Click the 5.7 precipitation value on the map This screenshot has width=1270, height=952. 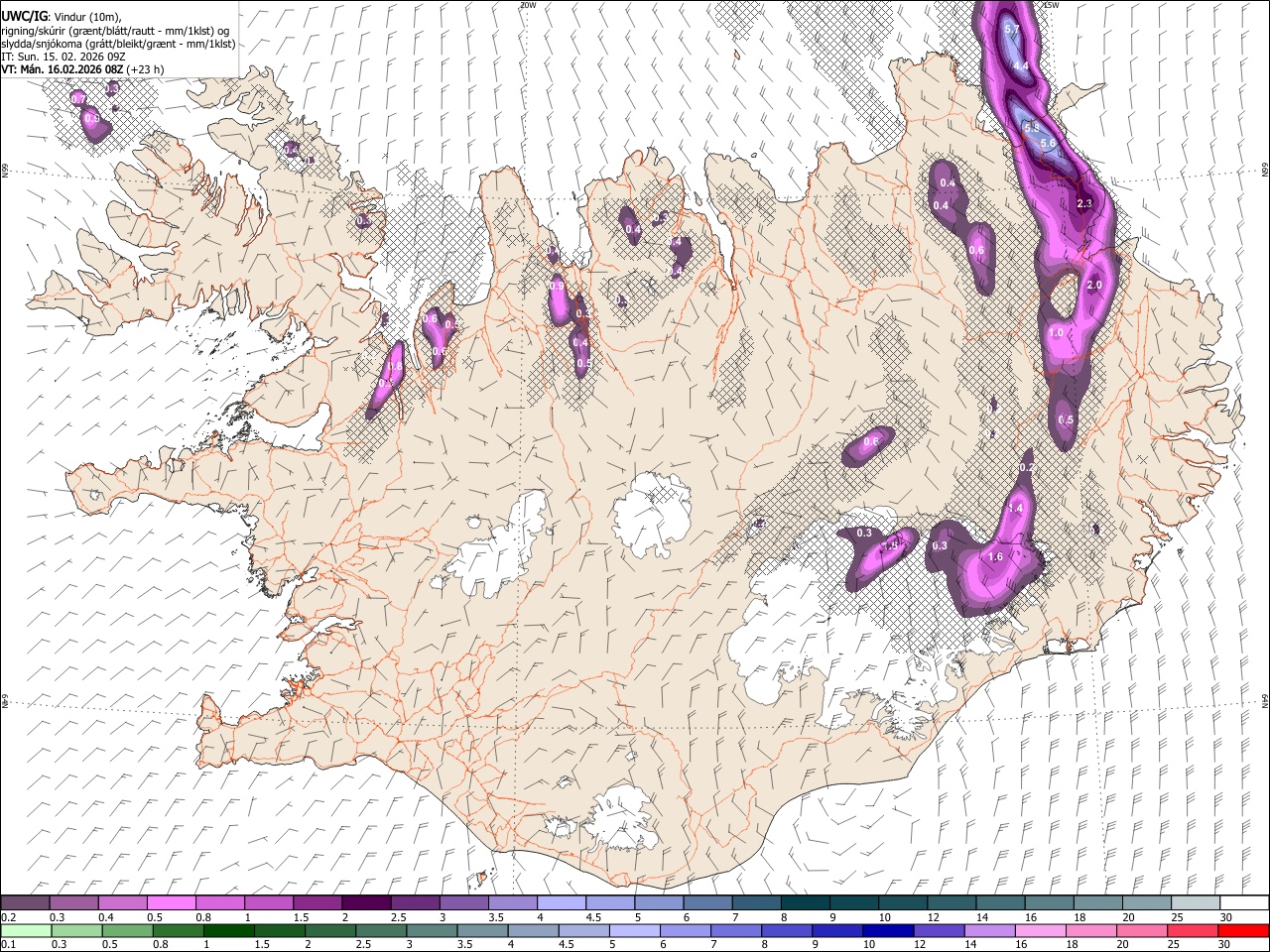pos(1012,30)
